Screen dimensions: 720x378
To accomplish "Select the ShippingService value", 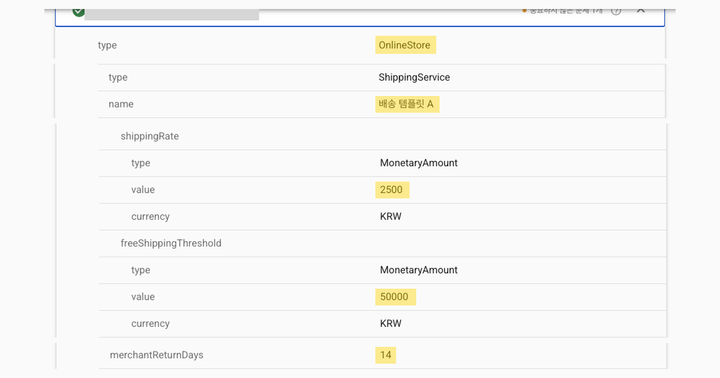I will [x=414, y=77].
